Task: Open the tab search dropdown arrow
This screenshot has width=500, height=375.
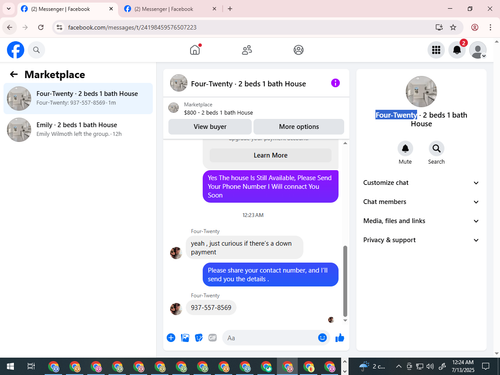Action: click(x=9, y=9)
